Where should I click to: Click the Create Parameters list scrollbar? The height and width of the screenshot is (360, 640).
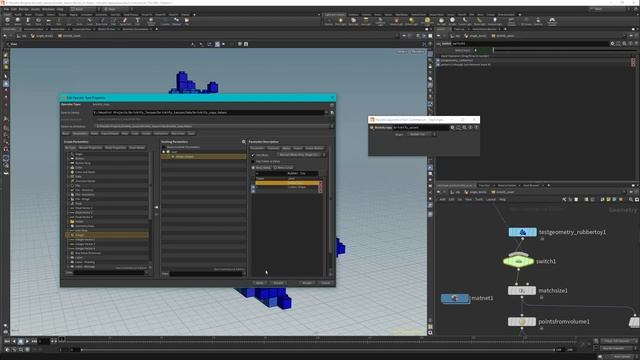pos(150,186)
